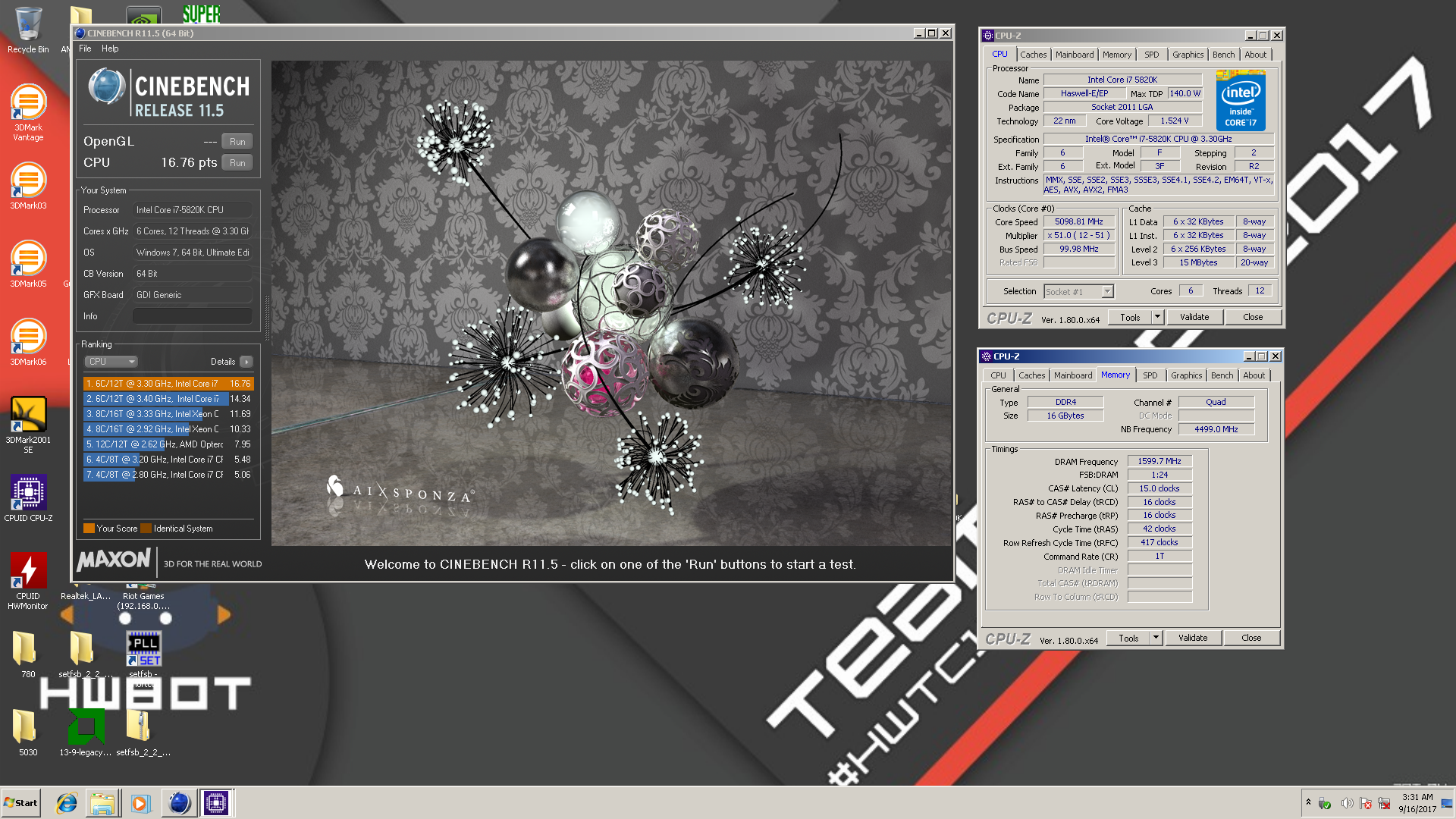Open the Recycle Bin desktop icon
The width and height of the screenshot is (1456, 819).
point(28,30)
